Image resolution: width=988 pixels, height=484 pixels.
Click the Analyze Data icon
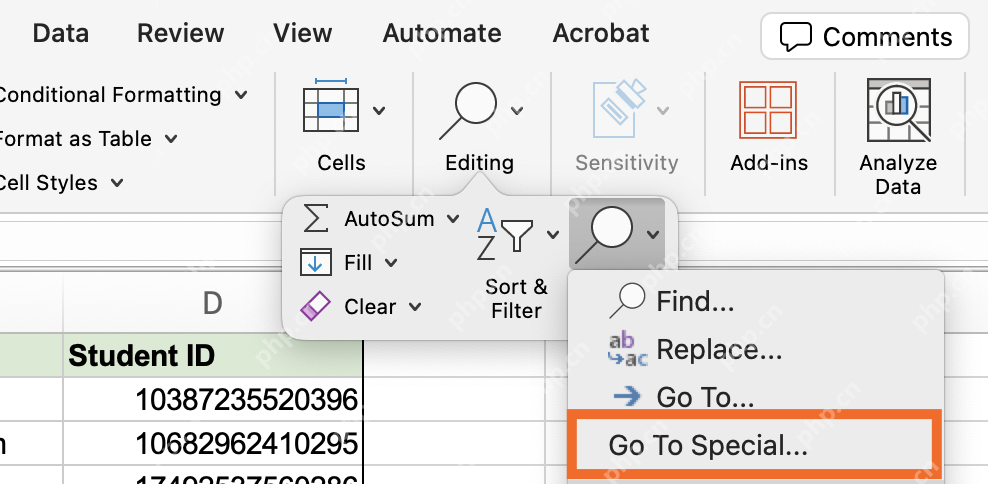pyautogui.click(x=898, y=110)
